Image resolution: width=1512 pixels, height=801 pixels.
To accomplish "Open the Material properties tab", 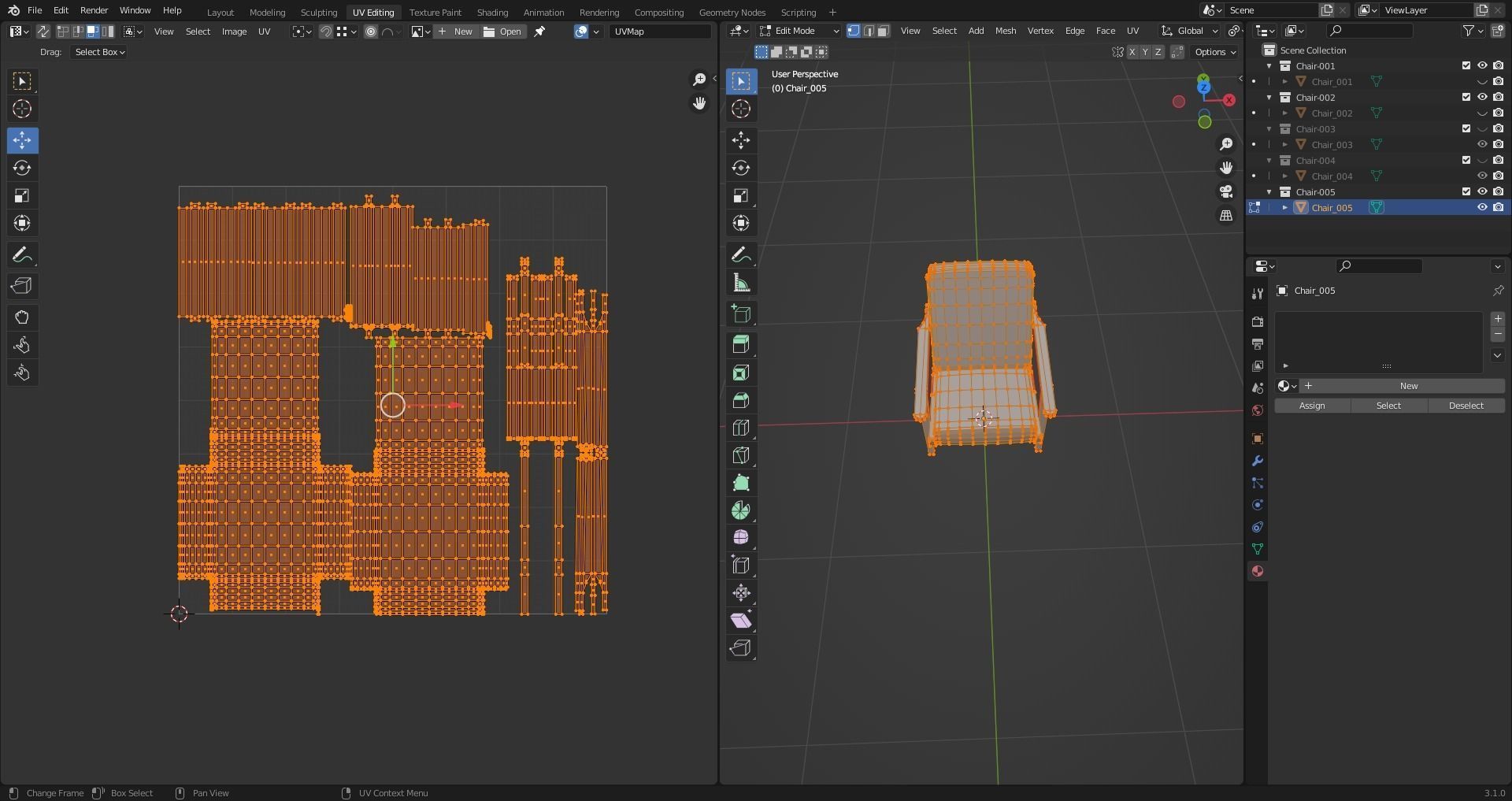I will pyautogui.click(x=1258, y=571).
